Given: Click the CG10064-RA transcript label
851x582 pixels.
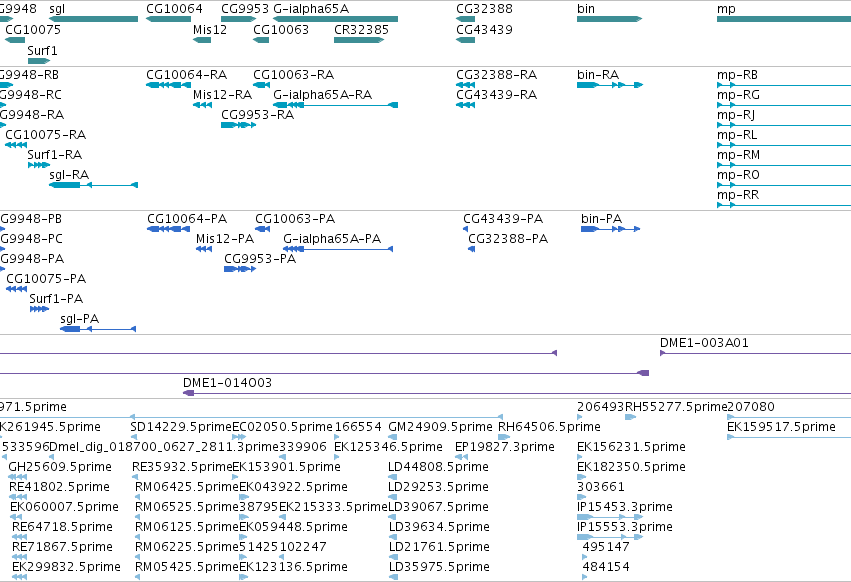Looking at the screenshot, I should [x=187, y=74].
